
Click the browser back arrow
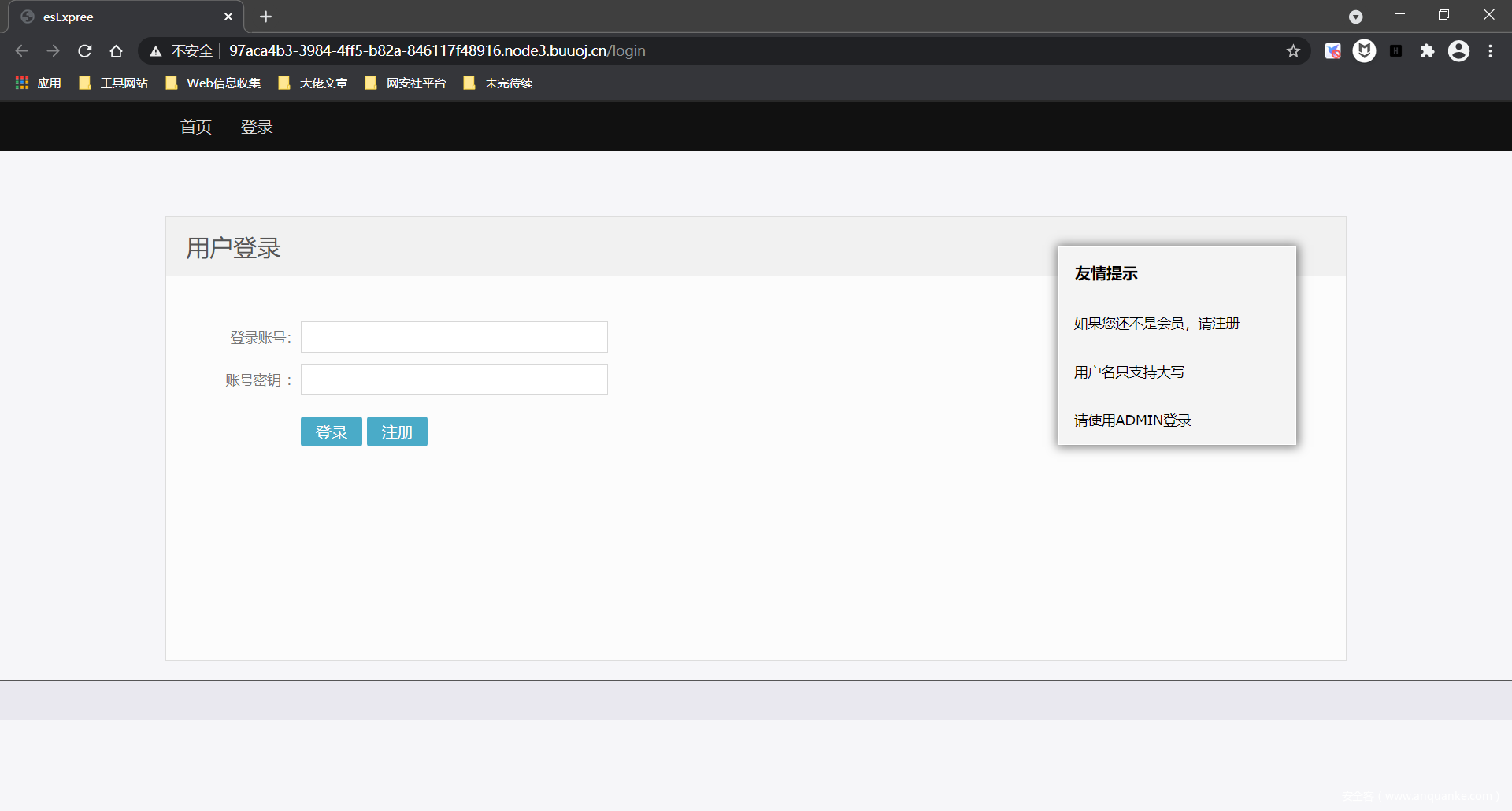(21, 51)
